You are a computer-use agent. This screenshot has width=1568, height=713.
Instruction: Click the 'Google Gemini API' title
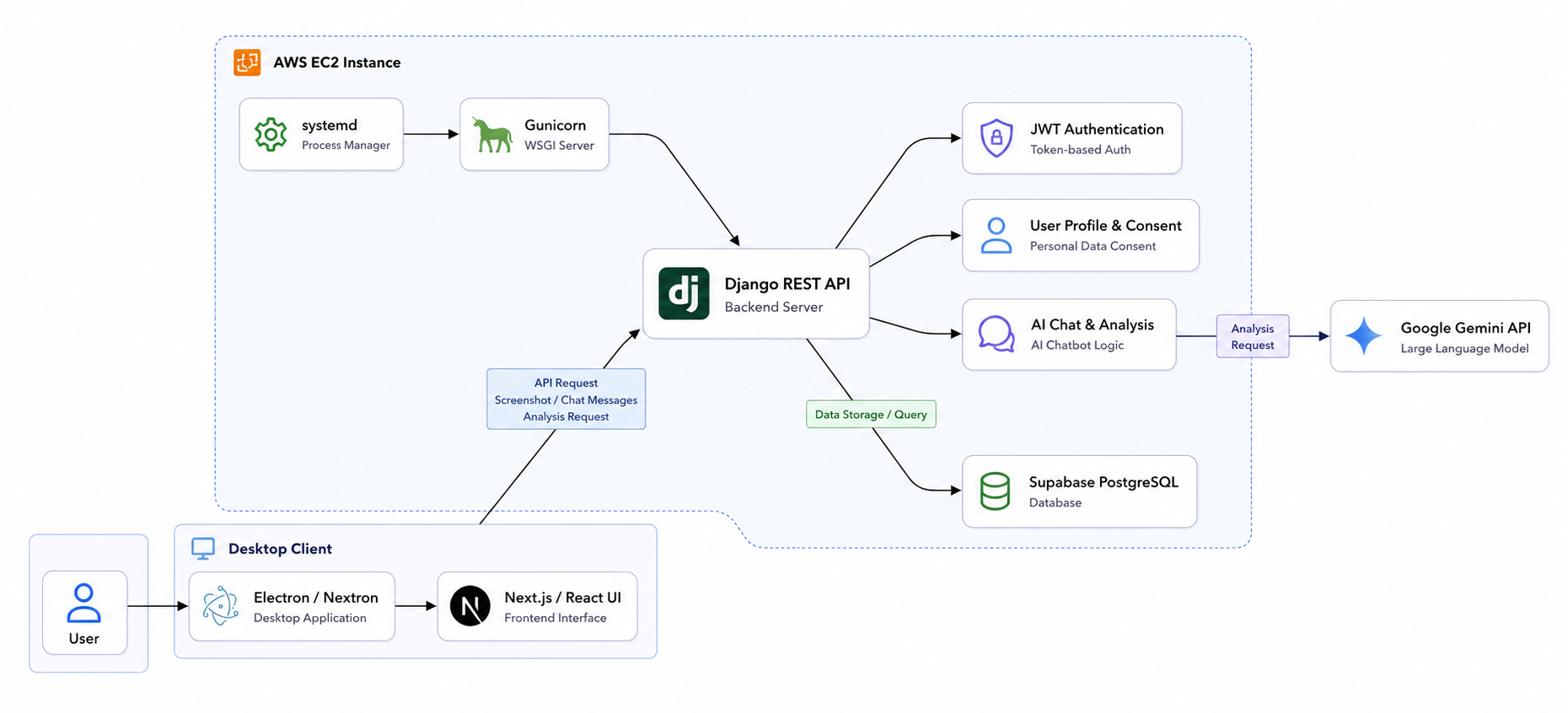tap(1466, 328)
